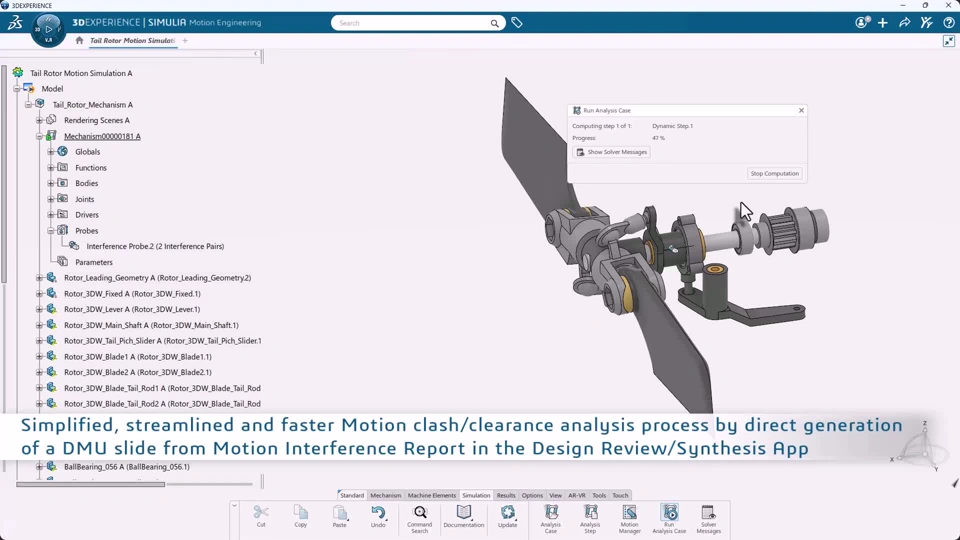The width and height of the screenshot is (960, 540).
Task: Click the Run Analysis Case icon
Action: coord(669,519)
